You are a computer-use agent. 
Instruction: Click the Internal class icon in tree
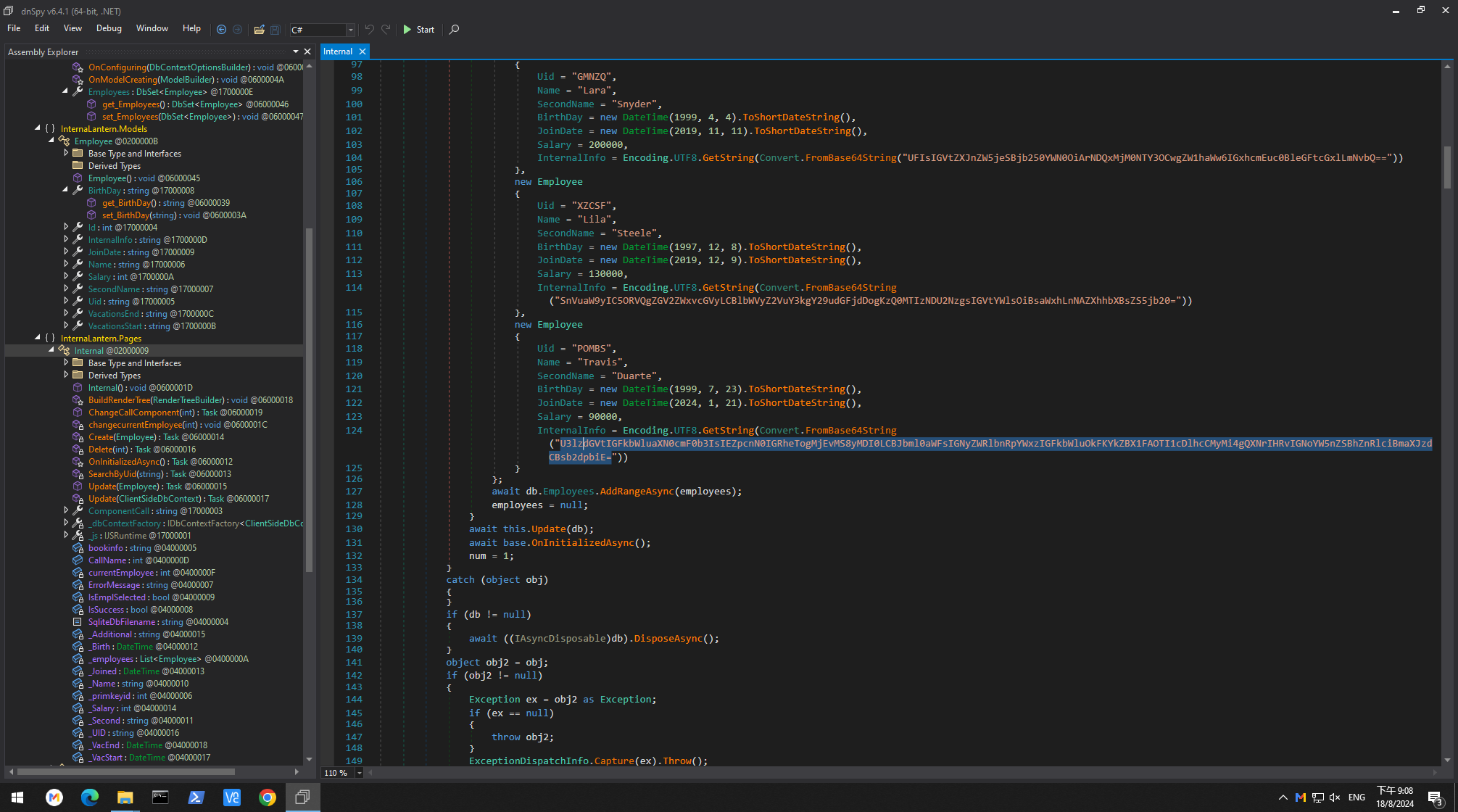[64, 350]
